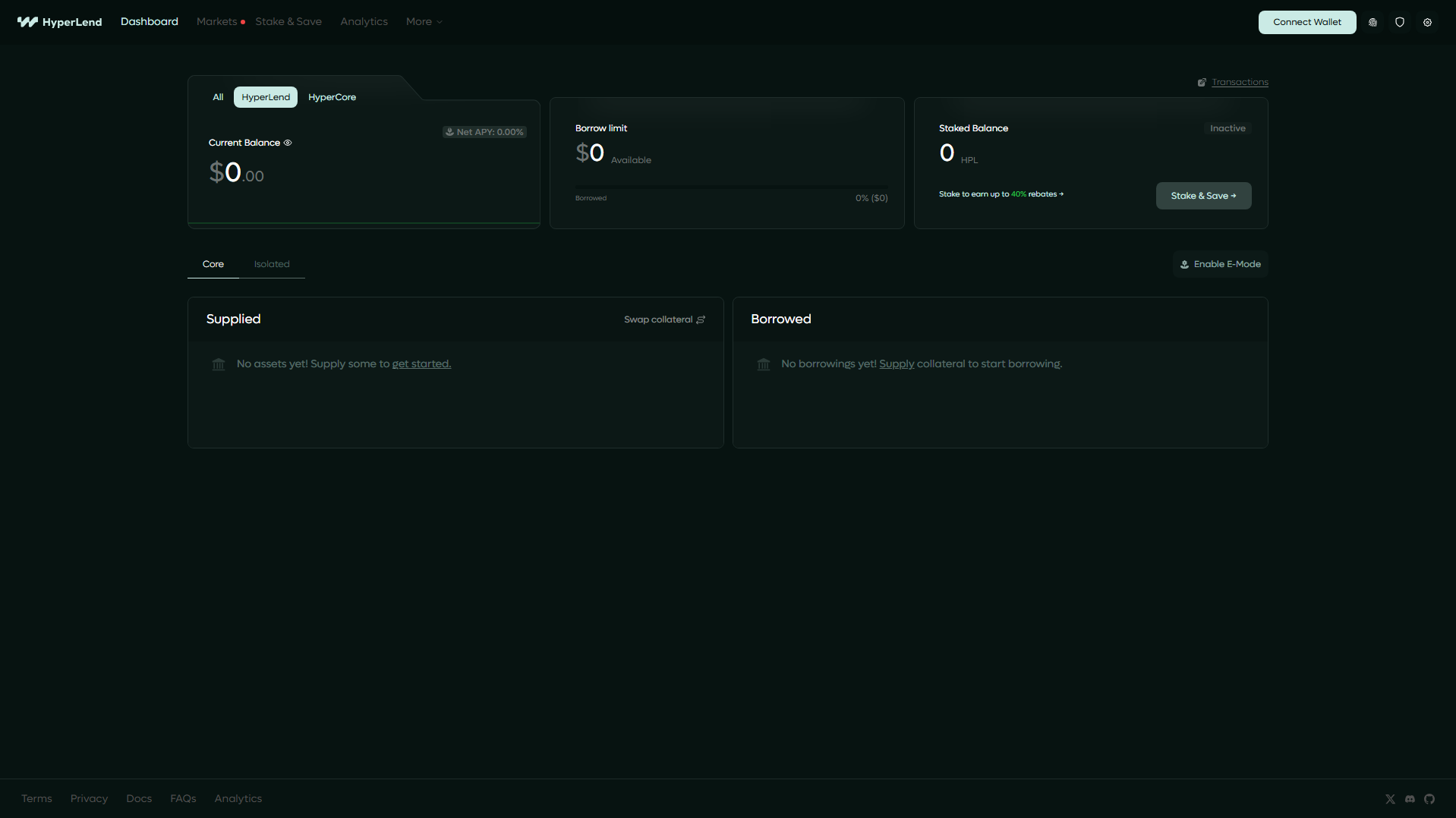Viewport: 1456px width, 818px height.
Task: Click the X (Twitter) footer icon
Action: [x=1390, y=799]
